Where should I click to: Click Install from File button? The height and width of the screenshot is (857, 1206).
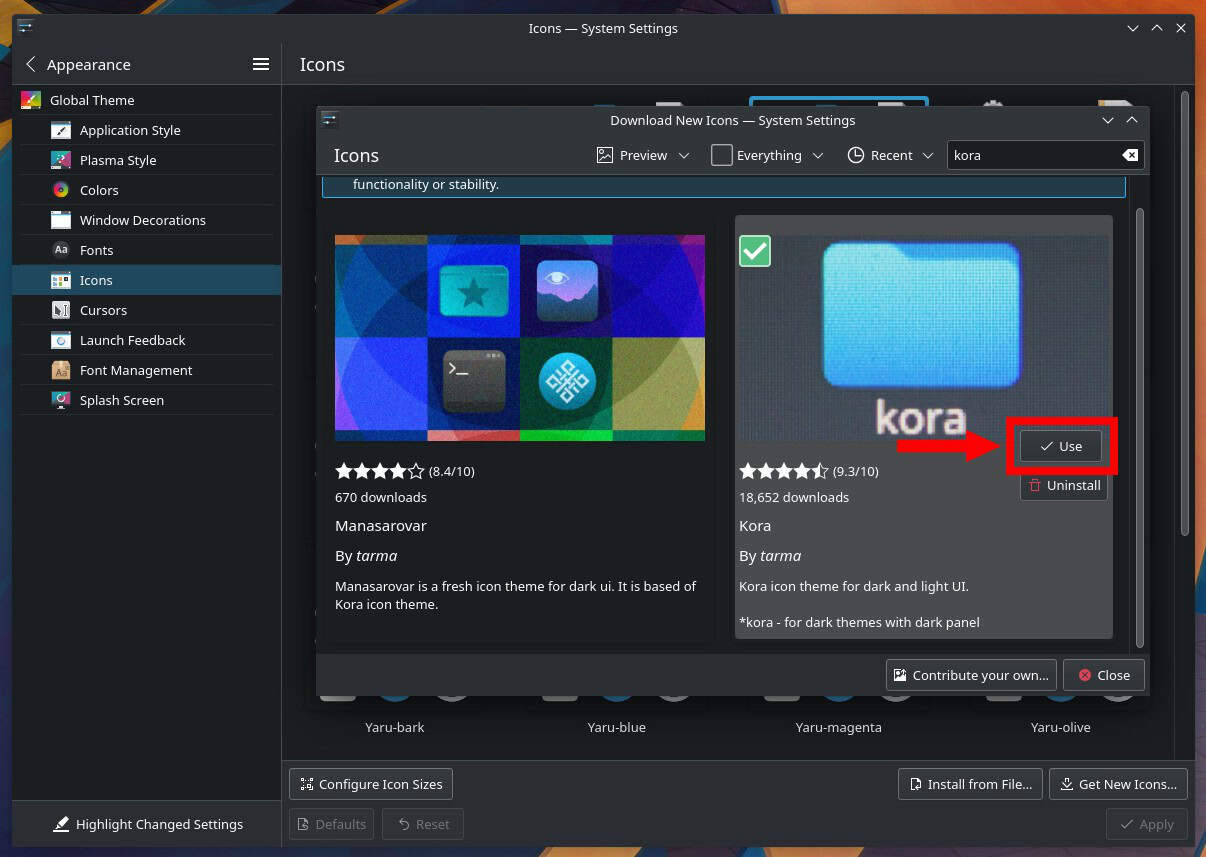969,784
